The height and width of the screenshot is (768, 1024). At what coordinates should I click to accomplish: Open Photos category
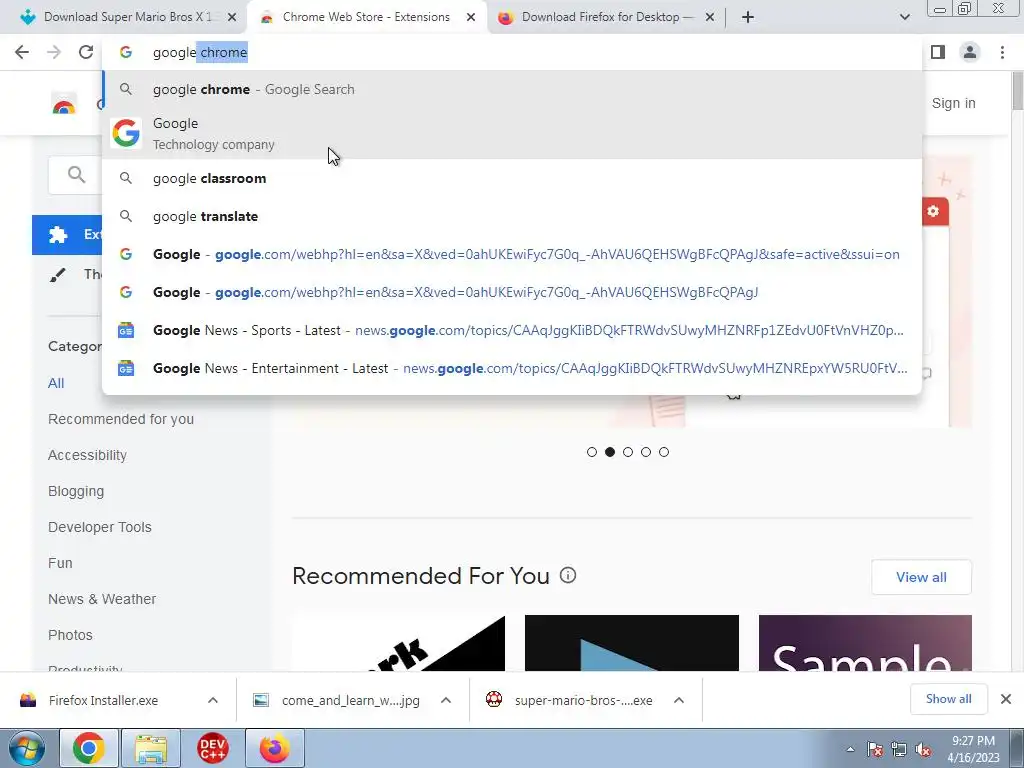(70, 635)
